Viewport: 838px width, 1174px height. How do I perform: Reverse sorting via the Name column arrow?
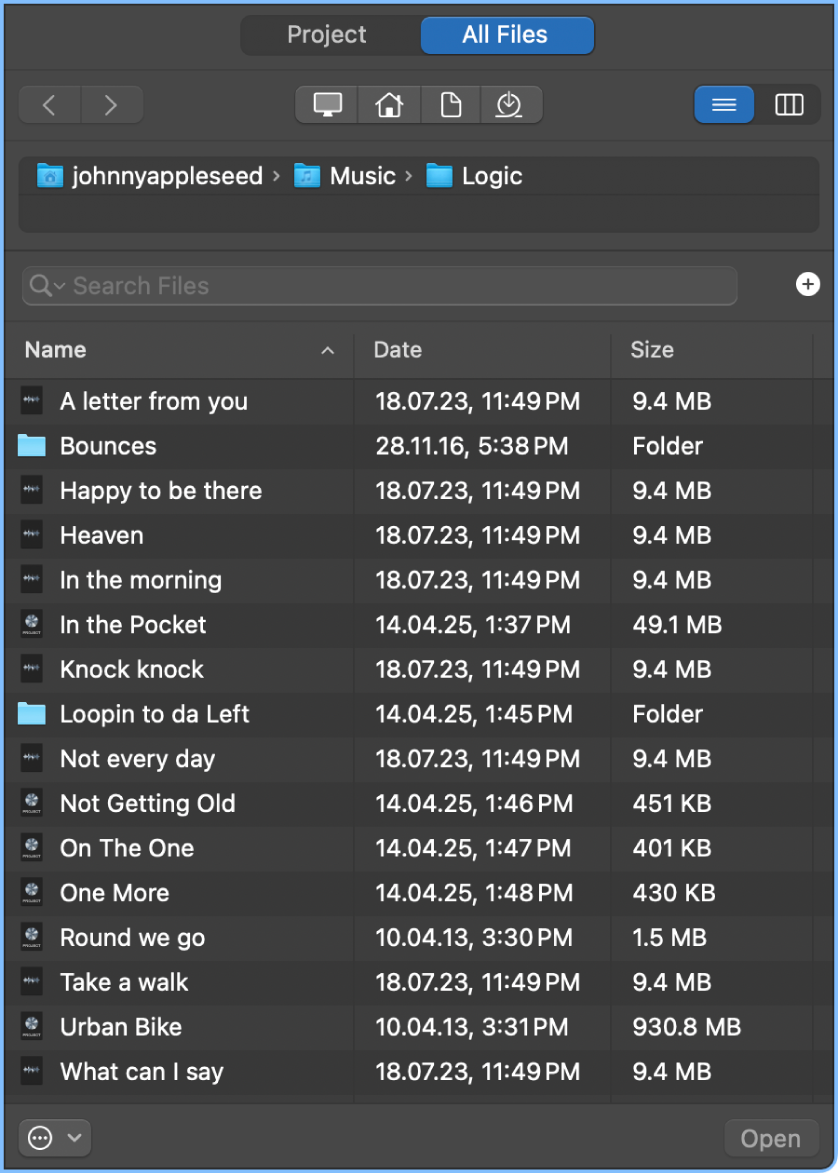pos(327,351)
